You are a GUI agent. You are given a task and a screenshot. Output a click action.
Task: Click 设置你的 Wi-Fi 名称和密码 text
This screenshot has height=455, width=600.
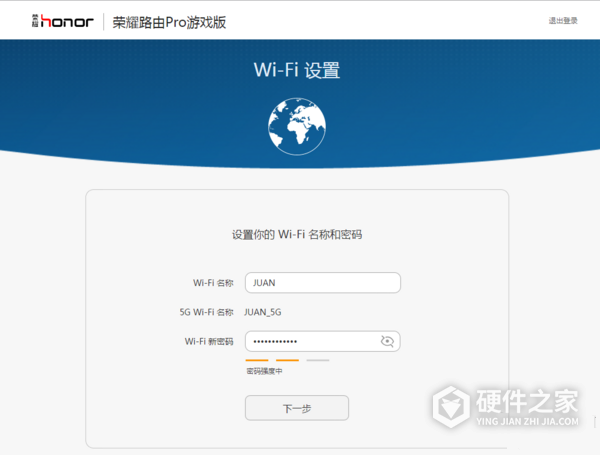(297, 234)
